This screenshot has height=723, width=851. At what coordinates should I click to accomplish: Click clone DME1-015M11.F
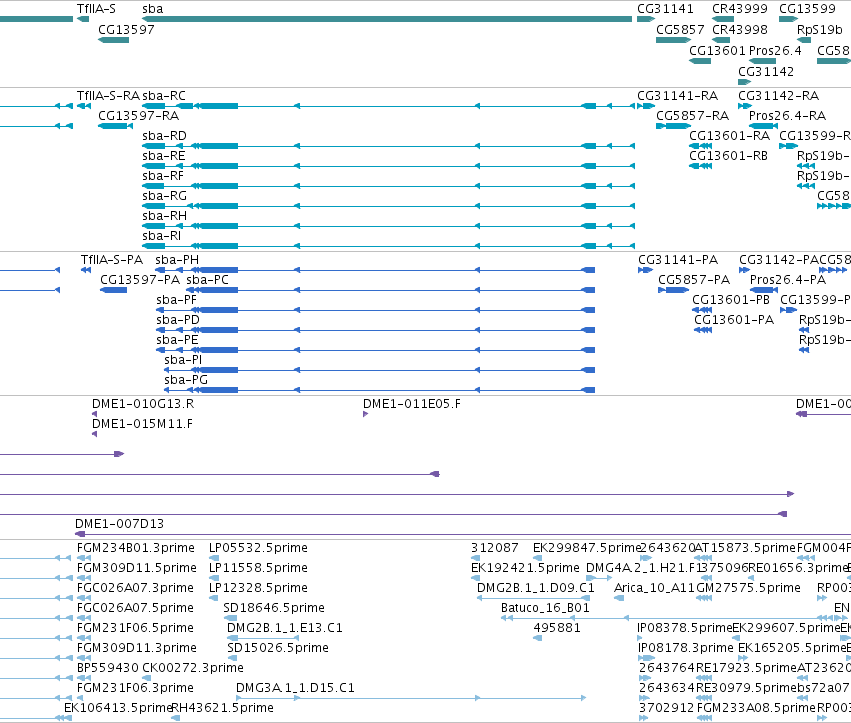point(142,424)
